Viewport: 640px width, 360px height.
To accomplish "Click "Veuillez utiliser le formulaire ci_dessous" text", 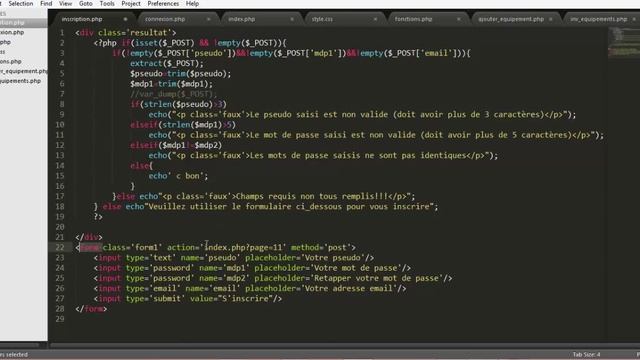I will [x=245, y=207].
